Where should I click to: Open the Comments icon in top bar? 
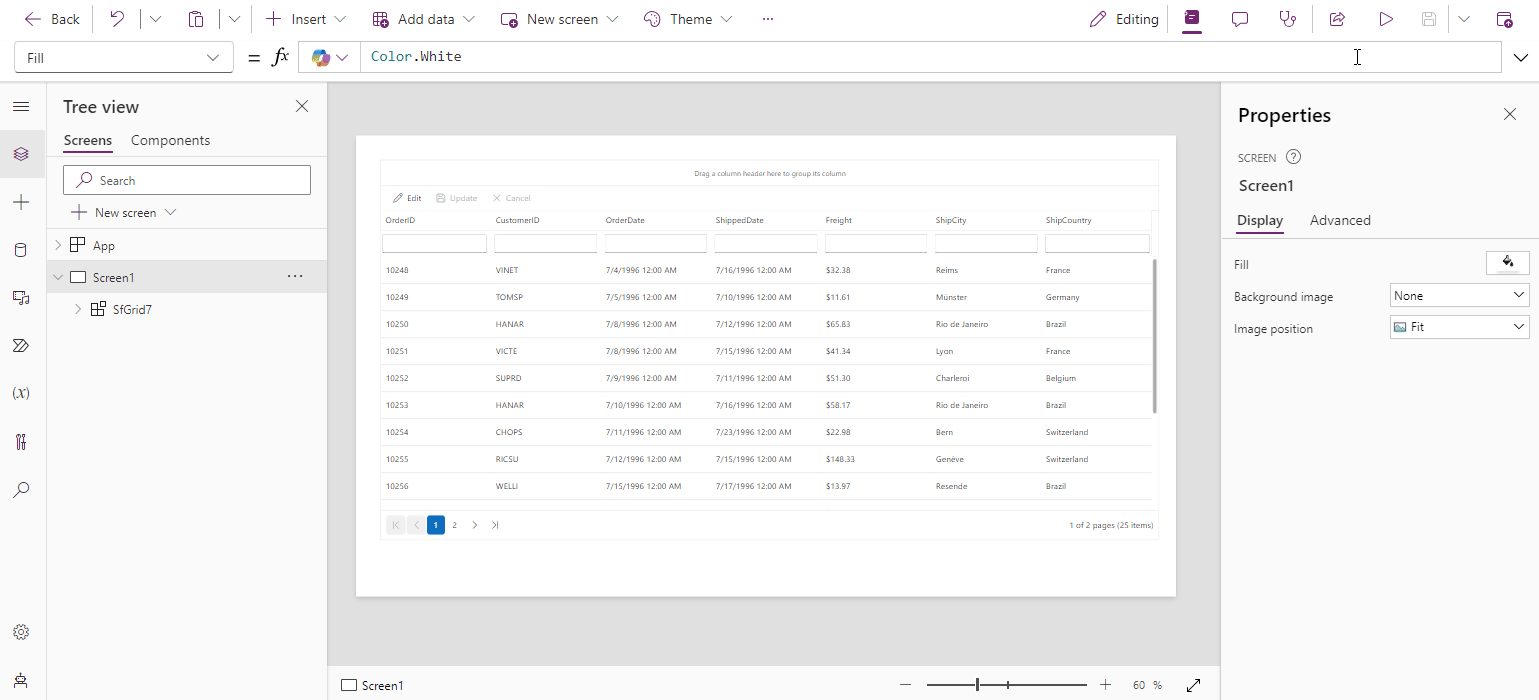point(1240,19)
